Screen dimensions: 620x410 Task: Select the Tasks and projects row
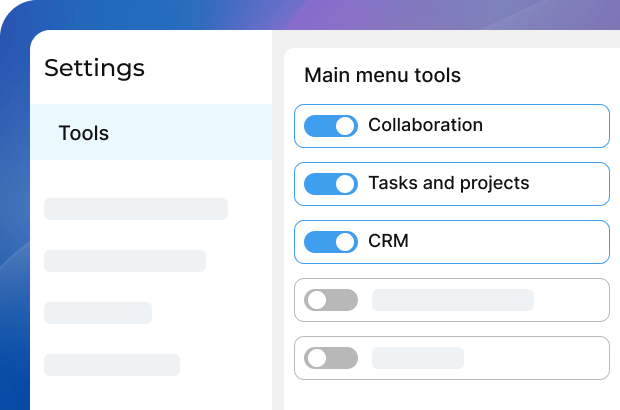click(448, 183)
